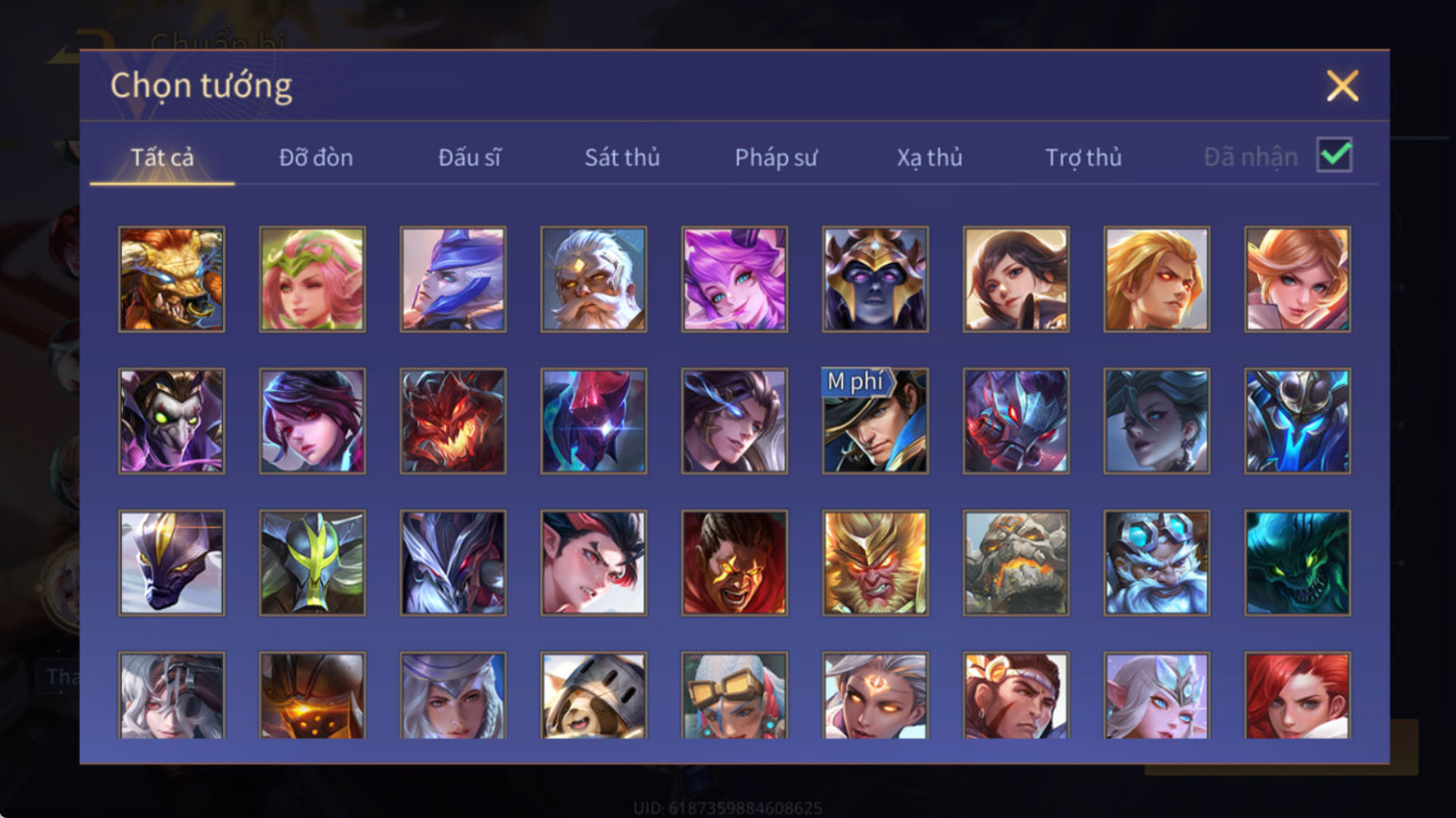Choose the green-eyed sea monster hero
Image resolution: width=1456 pixels, height=818 pixels.
pos(1297,563)
